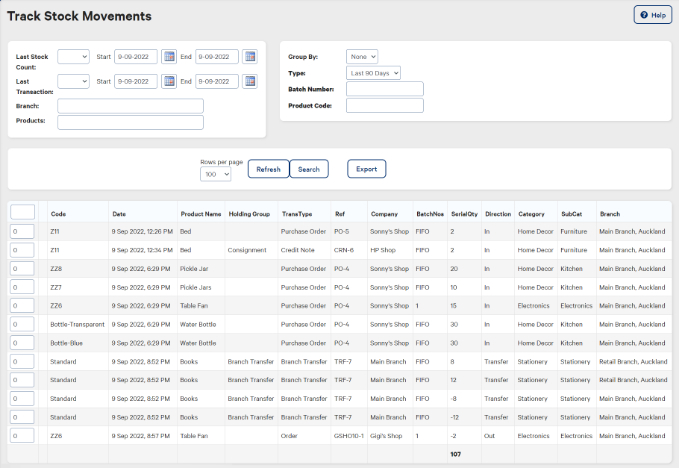Image resolution: width=679 pixels, height=468 pixels.
Task: Open the Last Stock Count end date calendar
Action: click(250, 56)
